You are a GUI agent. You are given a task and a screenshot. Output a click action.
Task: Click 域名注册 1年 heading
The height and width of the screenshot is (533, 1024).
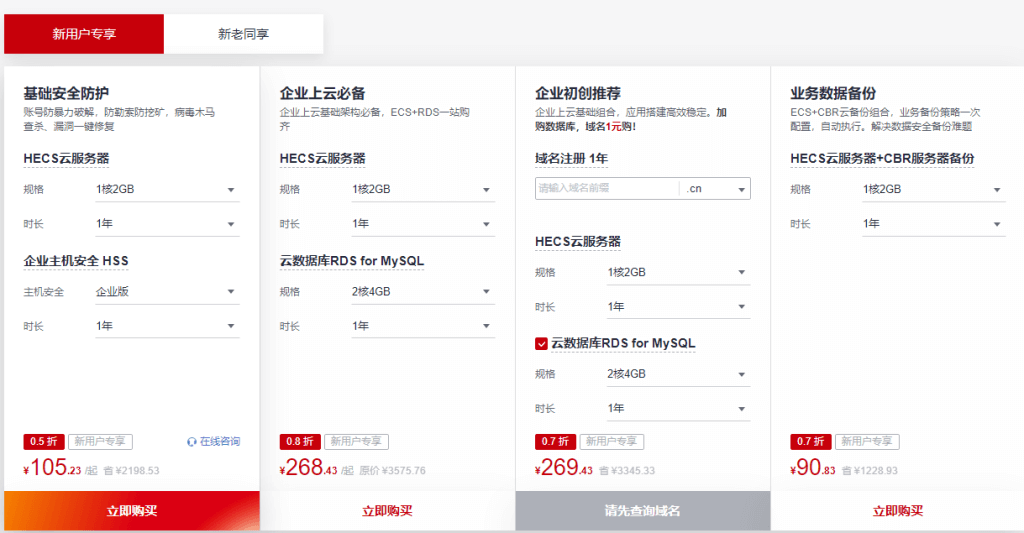point(571,159)
